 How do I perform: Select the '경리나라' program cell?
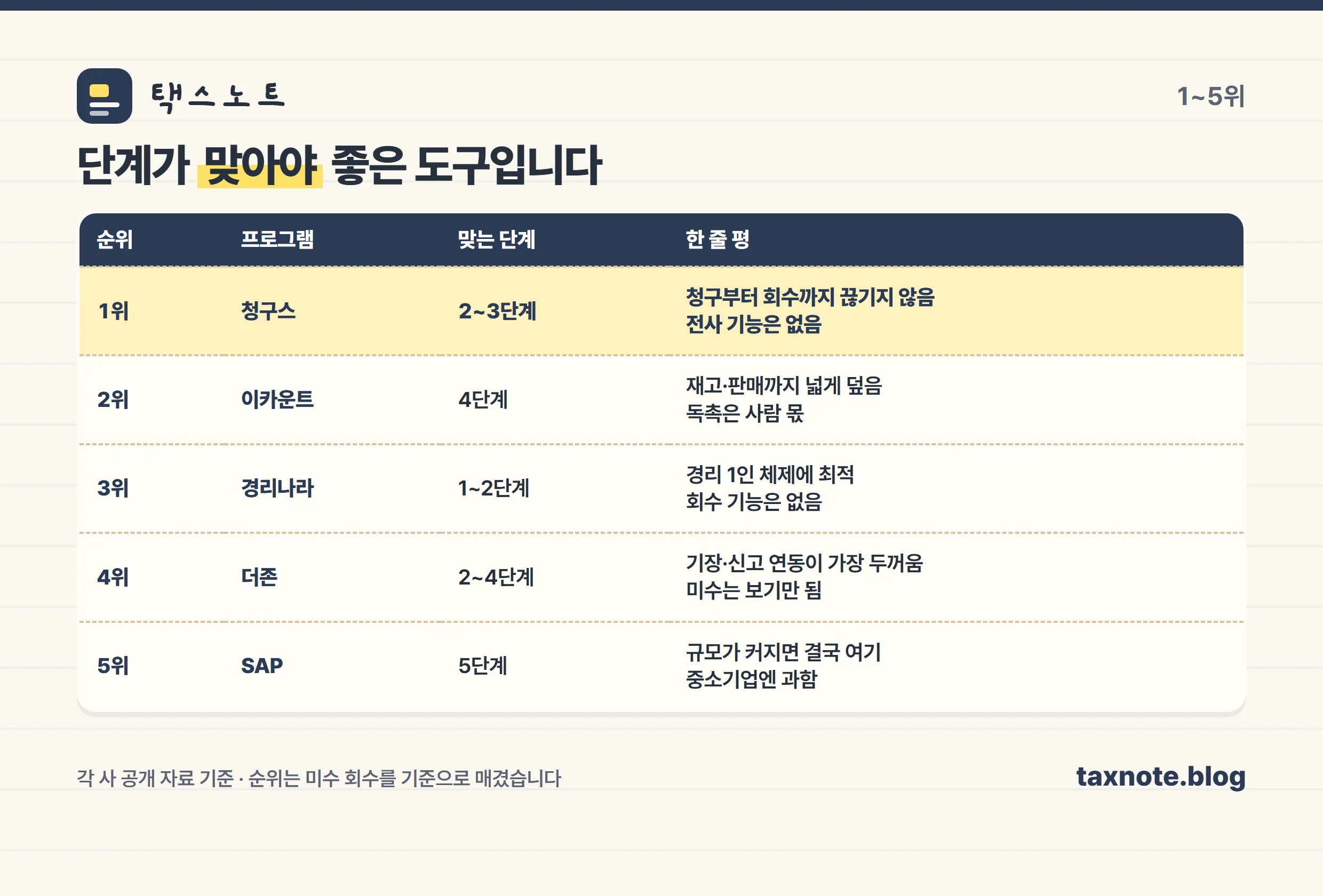pos(277,489)
